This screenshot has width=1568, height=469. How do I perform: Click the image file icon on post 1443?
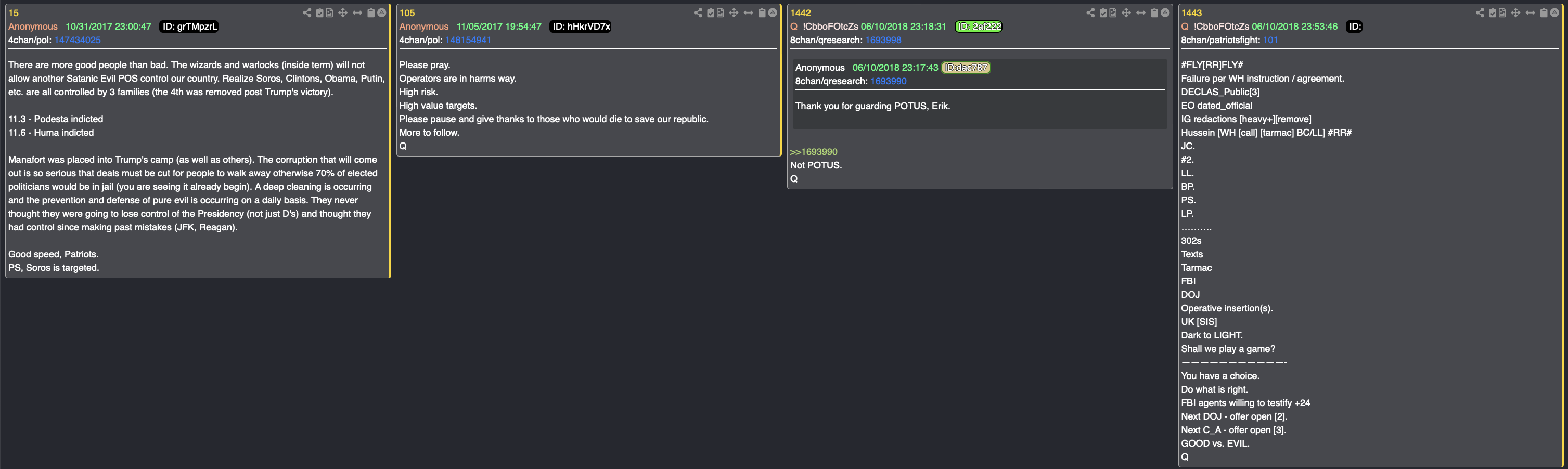(x=1502, y=13)
